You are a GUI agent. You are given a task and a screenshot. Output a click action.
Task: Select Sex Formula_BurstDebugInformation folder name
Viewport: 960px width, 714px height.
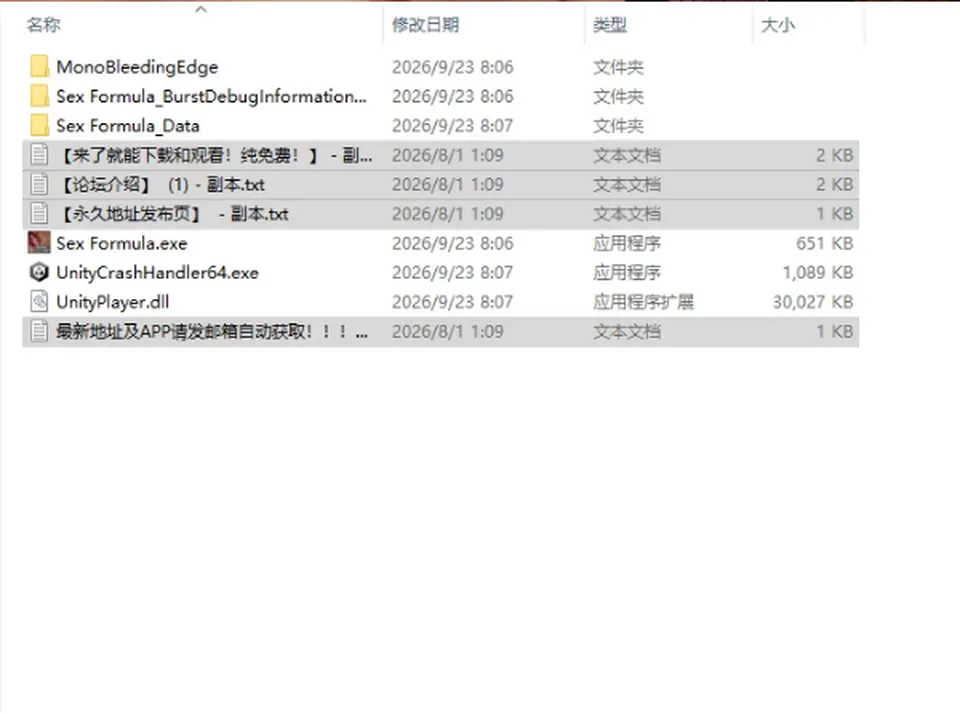click(212, 96)
